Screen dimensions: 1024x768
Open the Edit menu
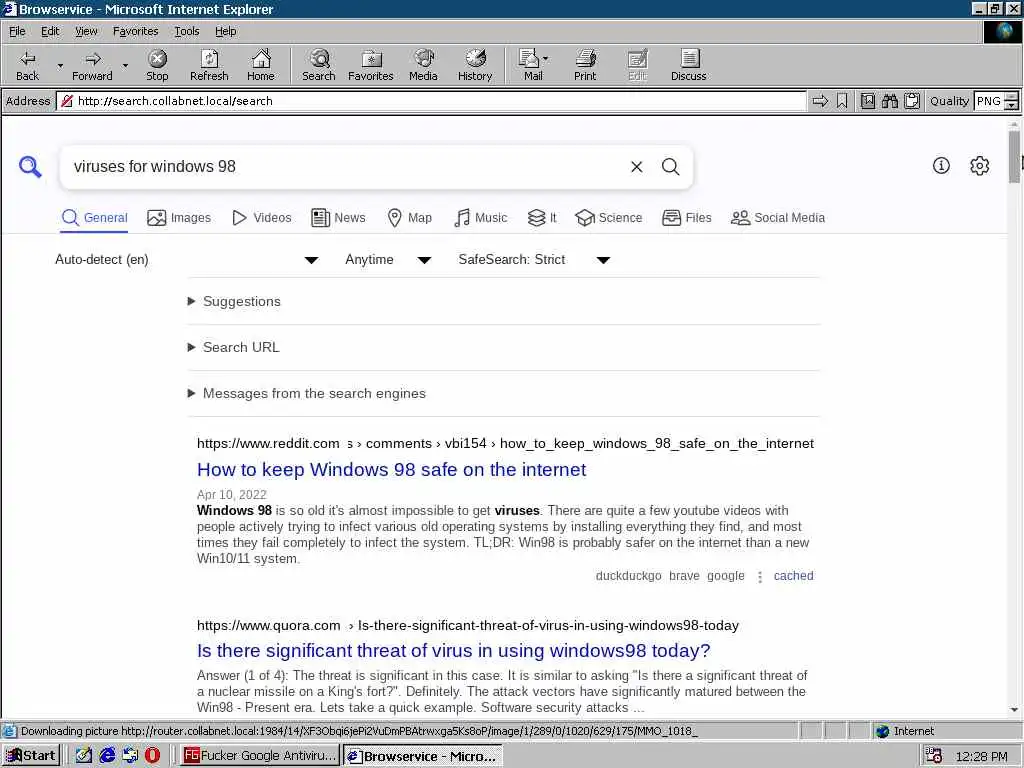[50, 31]
